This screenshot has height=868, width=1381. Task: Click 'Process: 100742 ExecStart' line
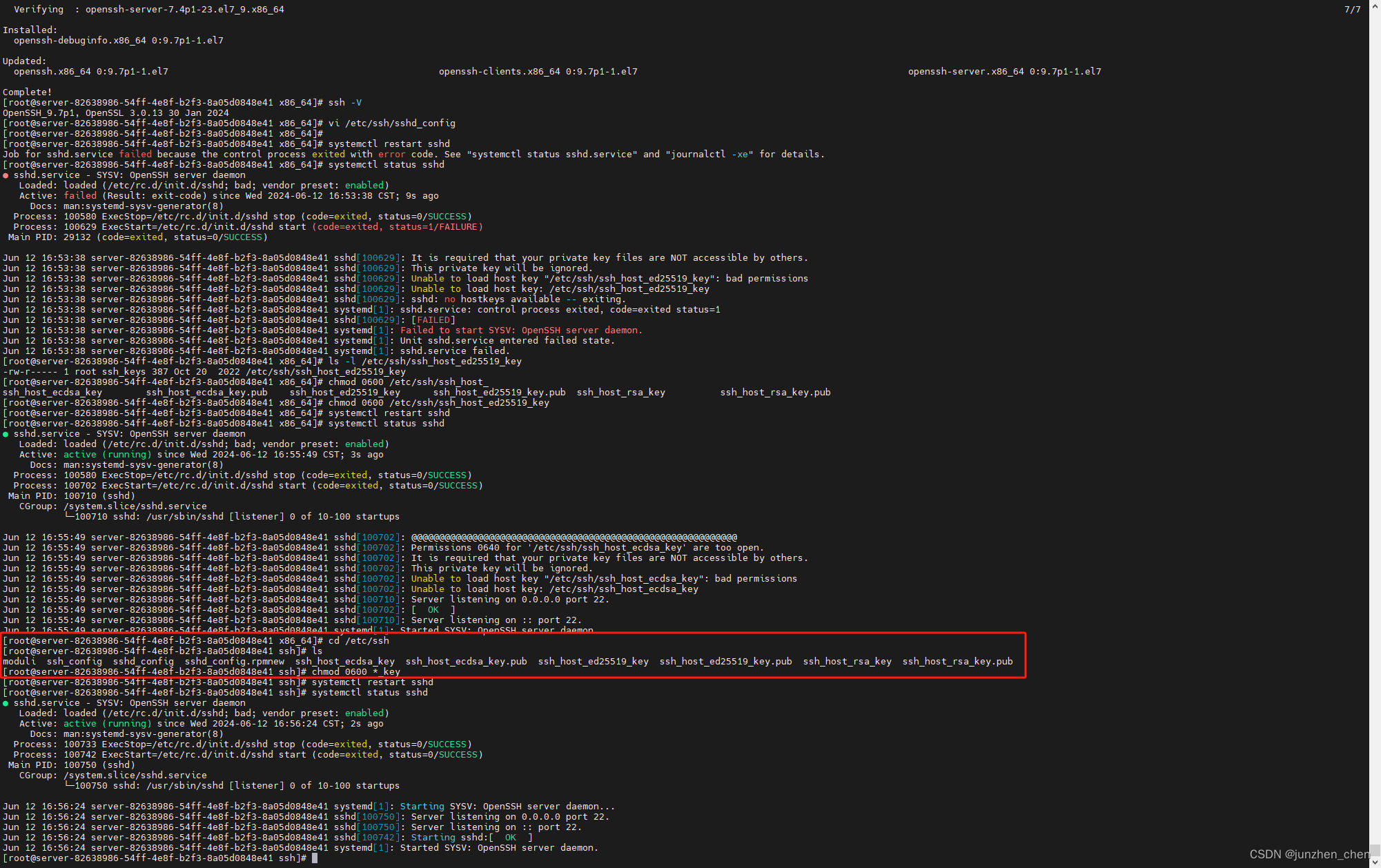248,754
